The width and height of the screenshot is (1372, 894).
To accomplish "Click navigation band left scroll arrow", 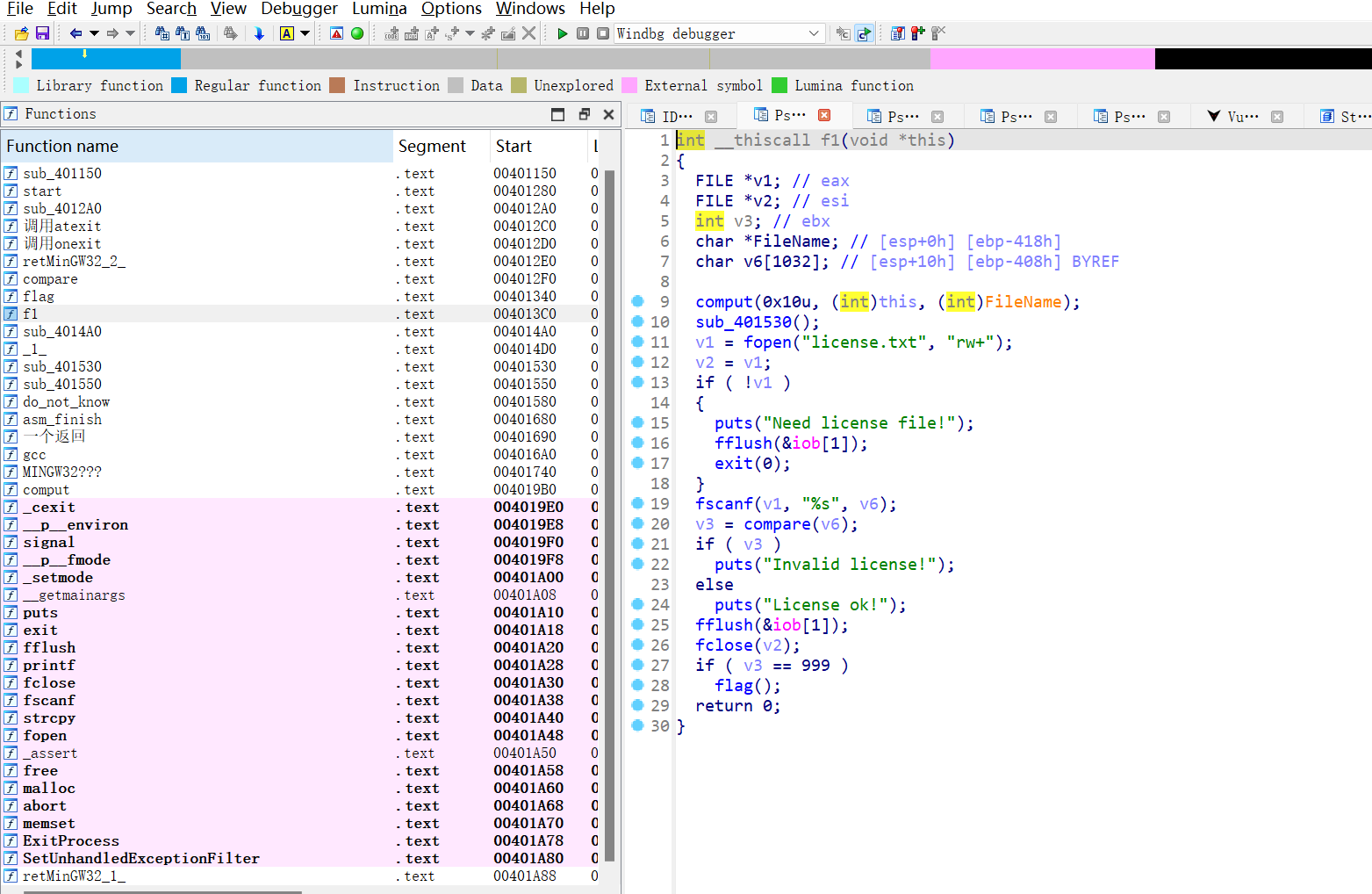I will pos(19,54).
